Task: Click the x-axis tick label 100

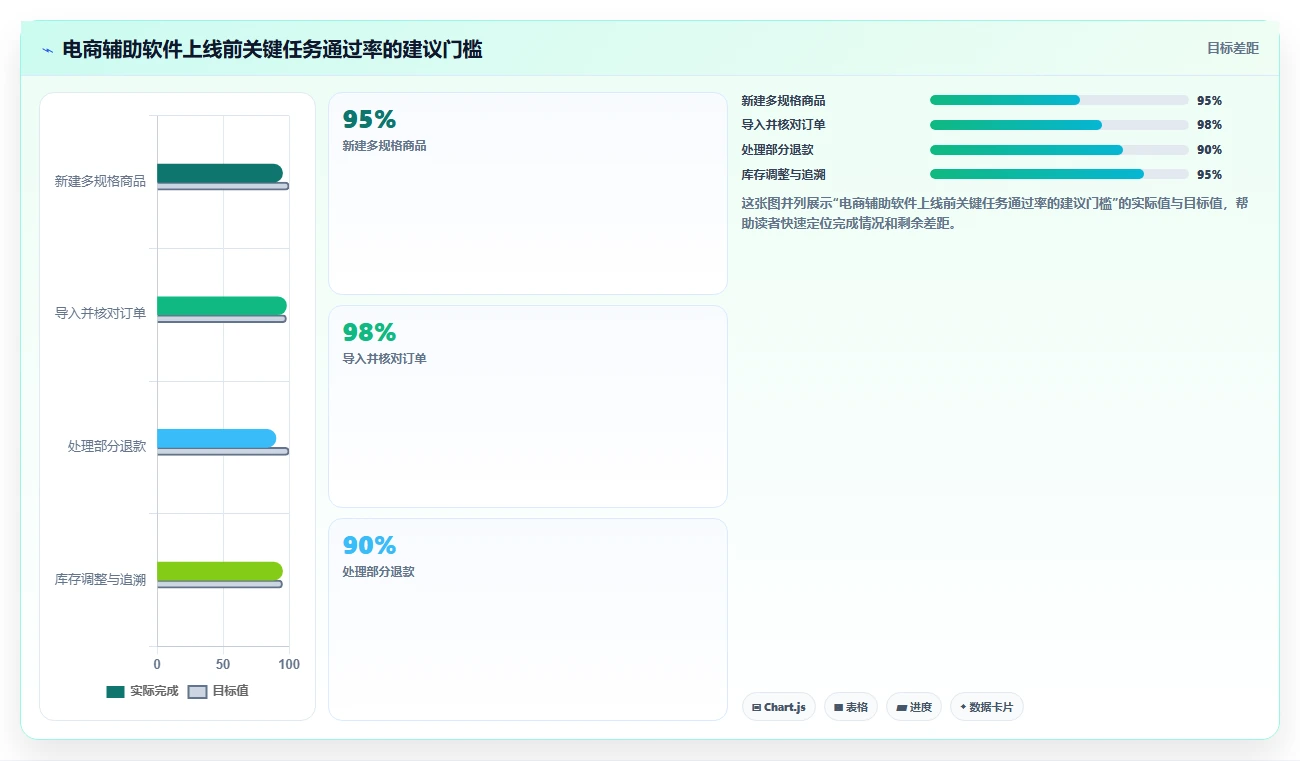Action: (x=289, y=664)
